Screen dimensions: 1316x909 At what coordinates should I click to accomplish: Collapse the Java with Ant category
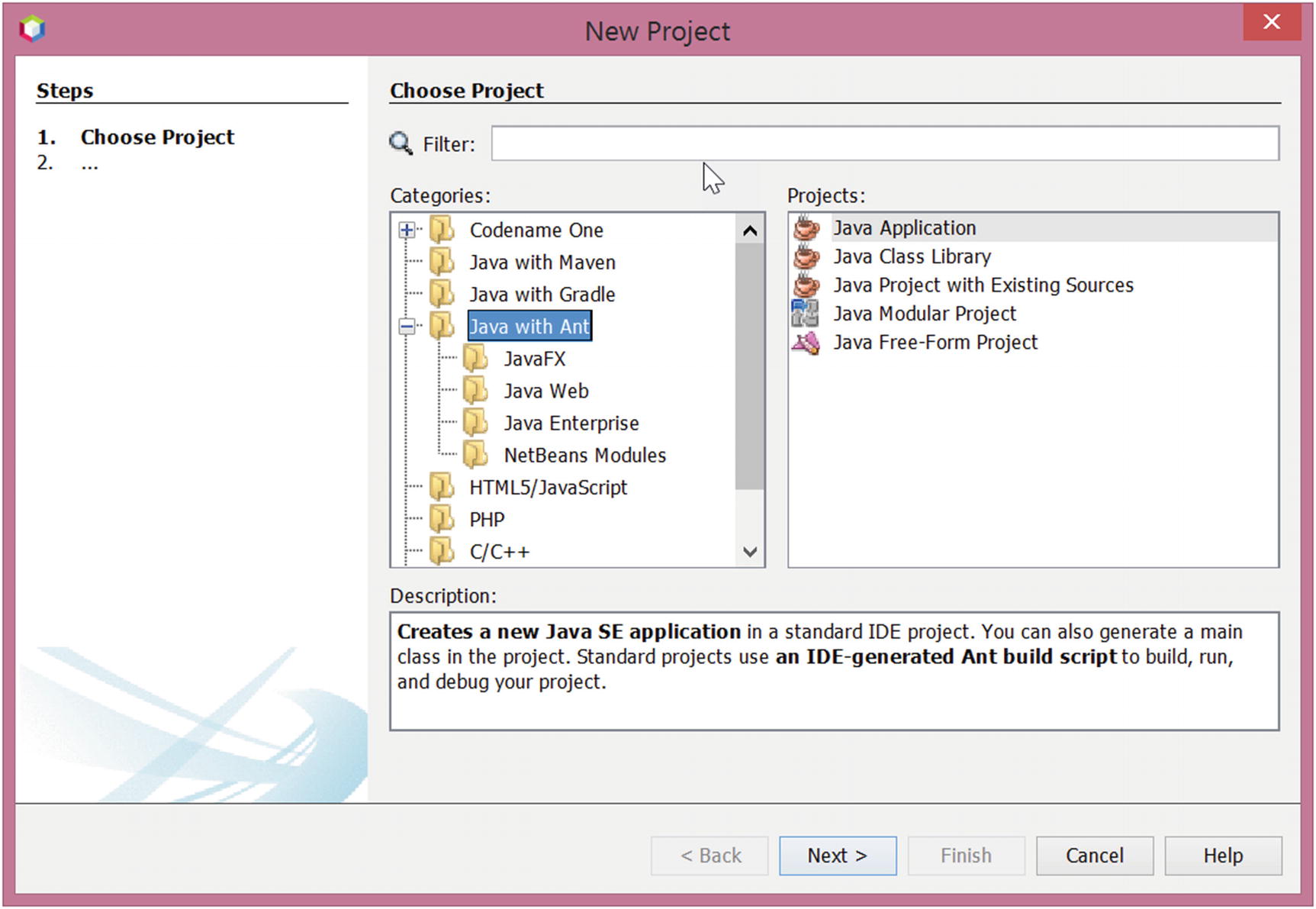pyautogui.click(x=407, y=327)
